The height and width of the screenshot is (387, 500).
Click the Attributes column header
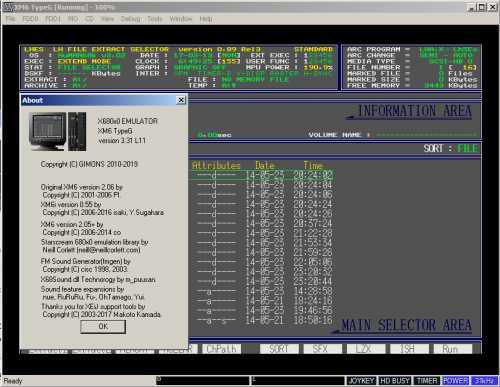pyautogui.click(x=216, y=166)
